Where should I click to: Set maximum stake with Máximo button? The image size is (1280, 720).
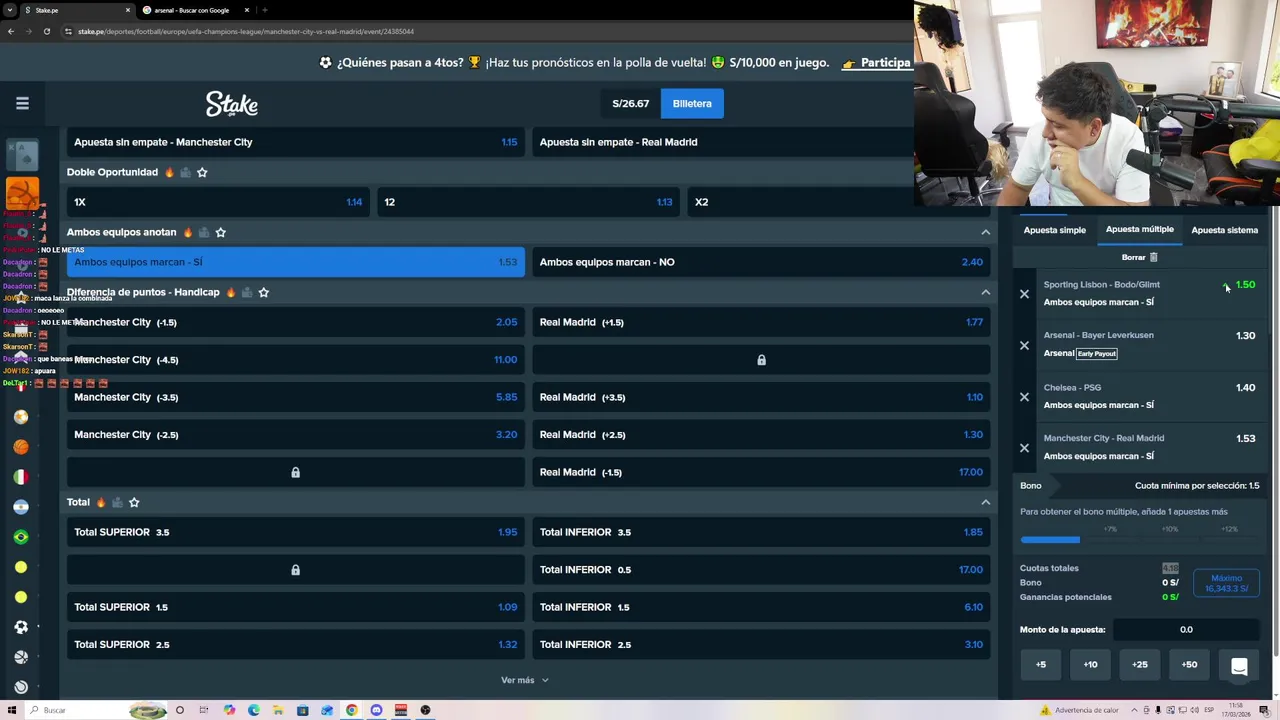(x=1226, y=583)
